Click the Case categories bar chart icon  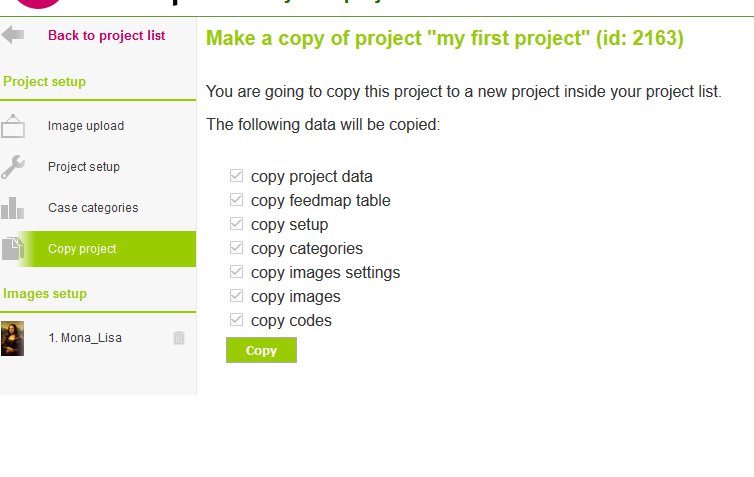click(x=13, y=208)
